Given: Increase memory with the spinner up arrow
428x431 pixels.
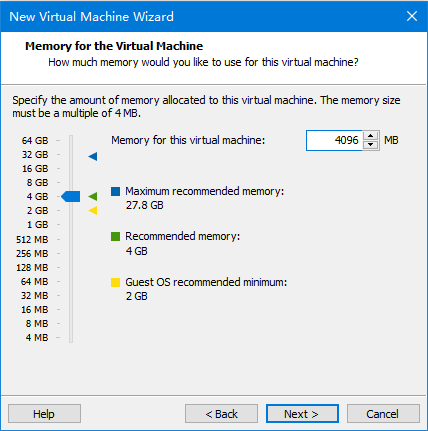Looking at the screenshot, I should (371, 136).
